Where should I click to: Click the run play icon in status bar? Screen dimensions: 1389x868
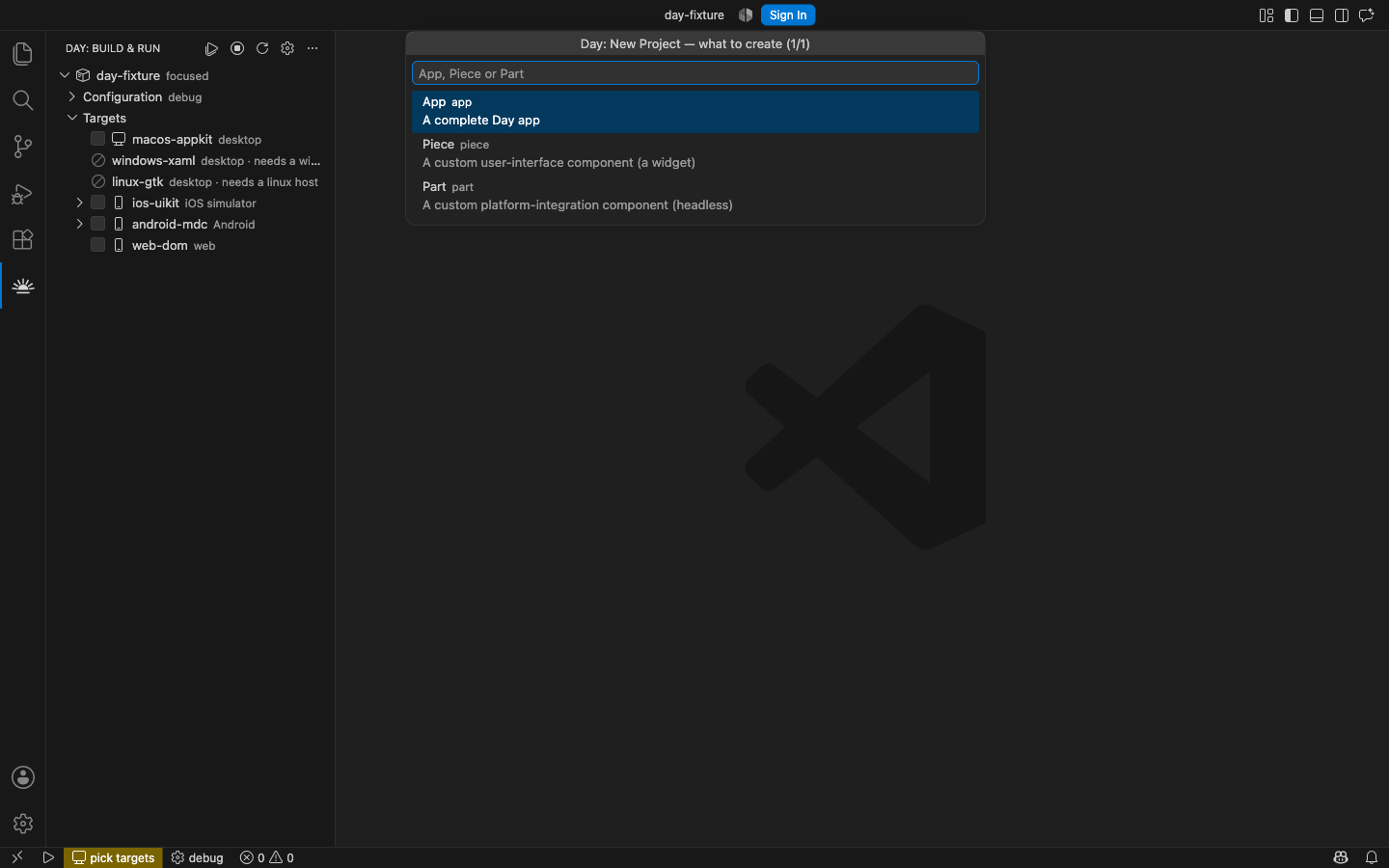pyautogui.click(x=48, y=857)
